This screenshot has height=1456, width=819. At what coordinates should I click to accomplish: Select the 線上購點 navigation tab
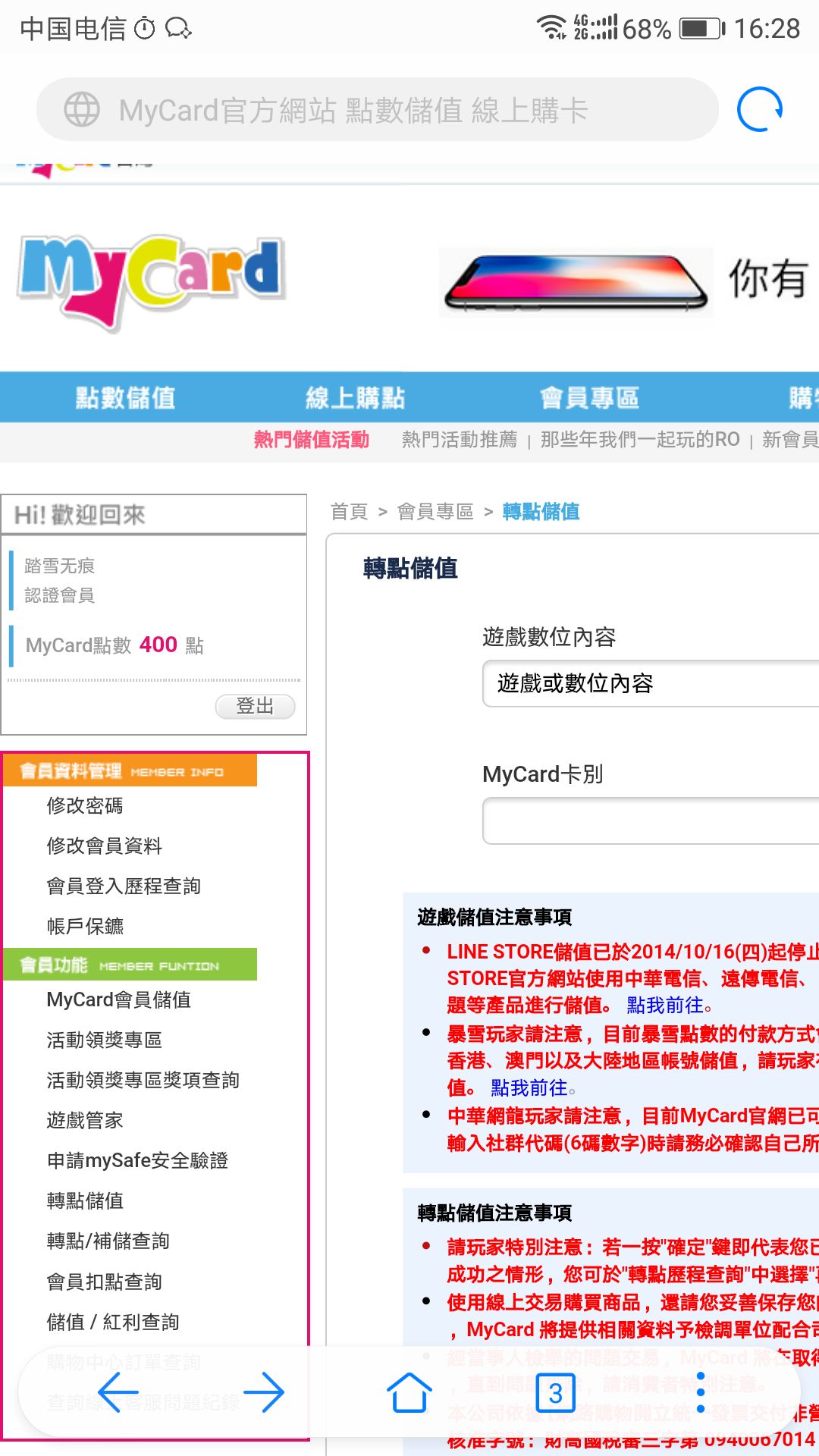click(x=355, y=397)
